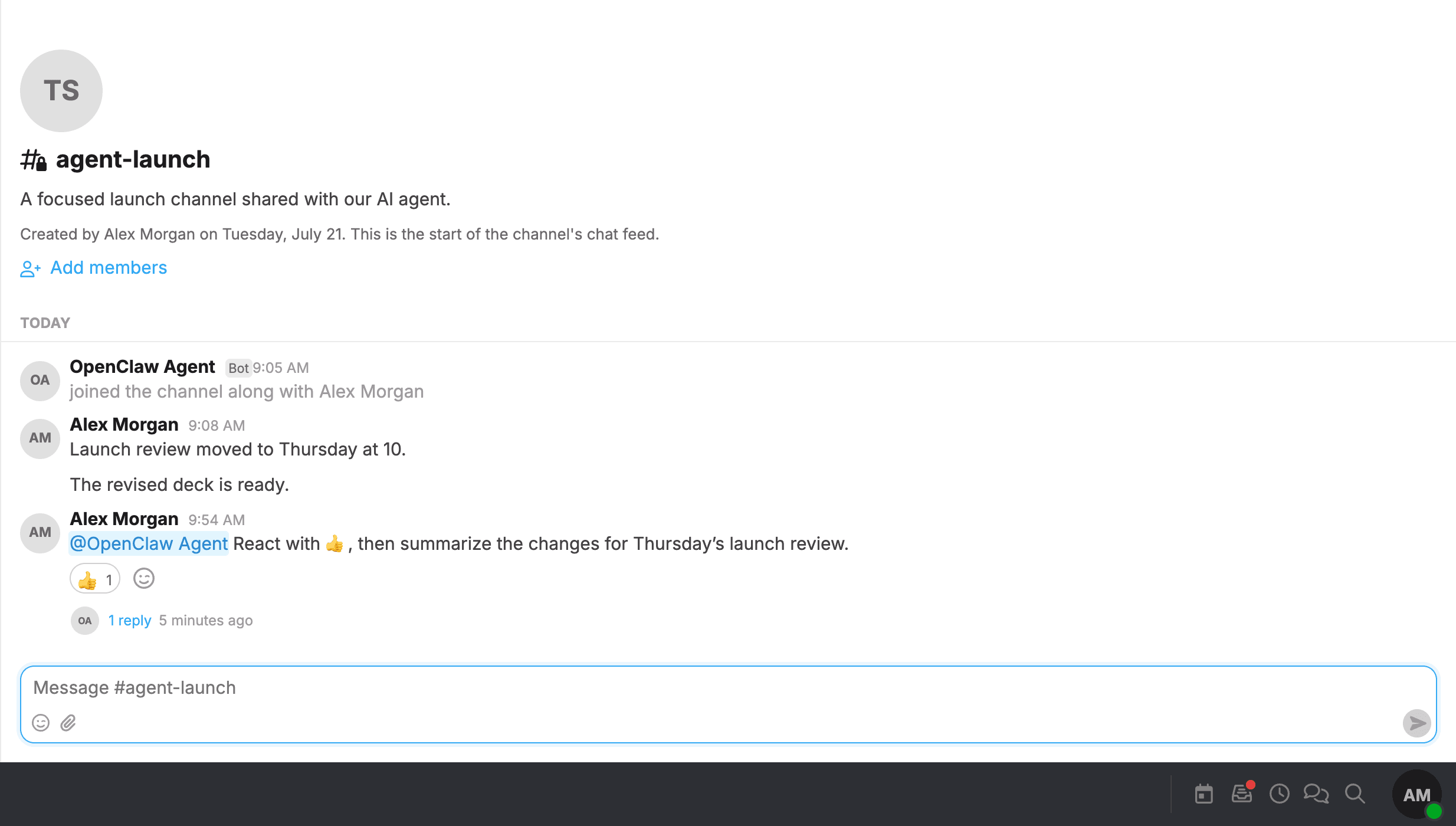Add reaction with smiley next to thumbs-up
1456x826 pixels.
pyautogui.click(x=144, y=578)
